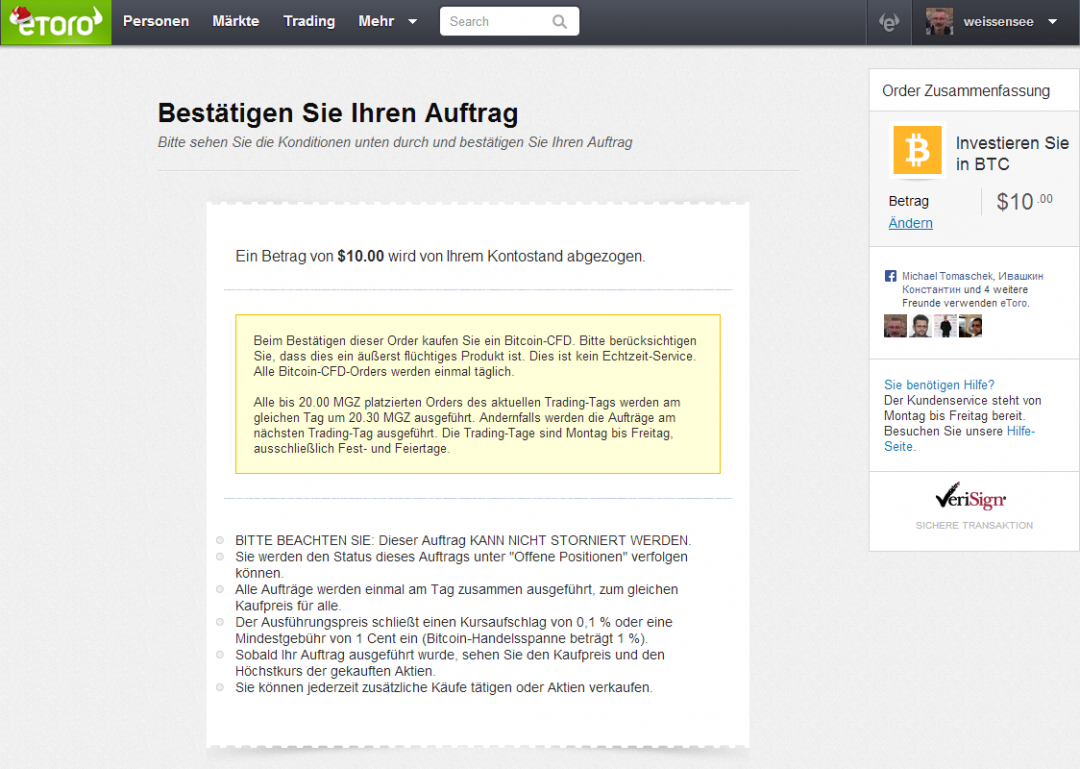Click the magnifier icon in the search box
Viewport: 1080px width, 769px height.
click(x=560, y=22)
